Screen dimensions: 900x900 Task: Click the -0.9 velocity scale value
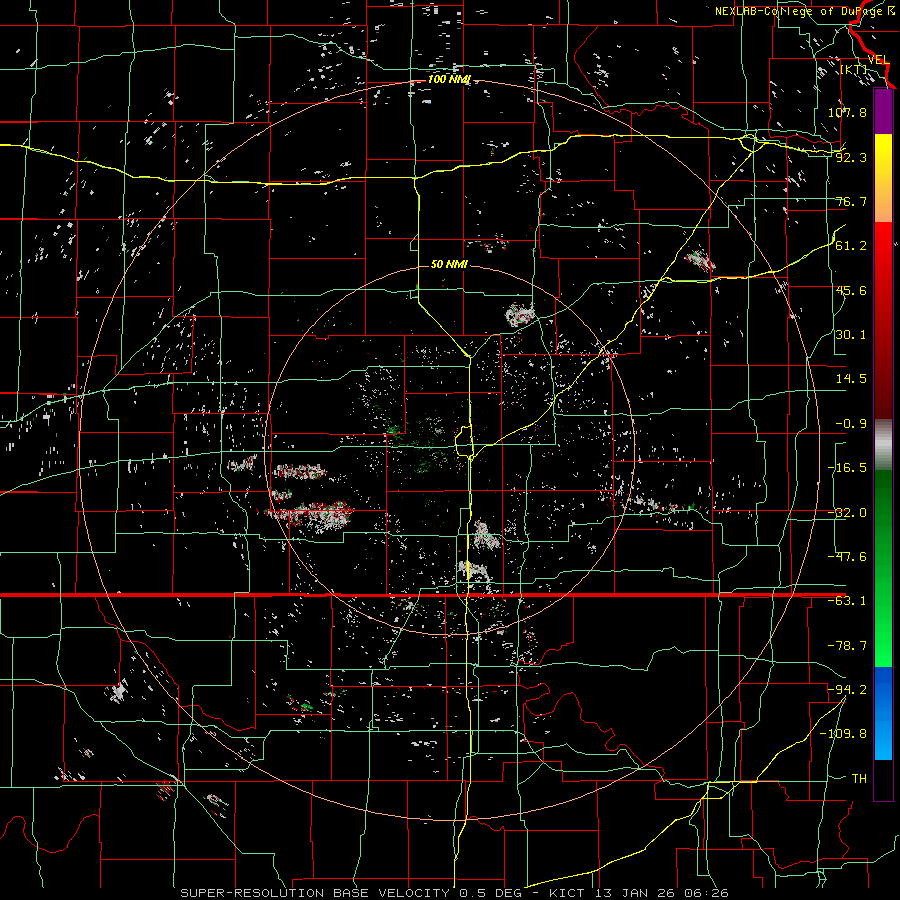(851, 424)
